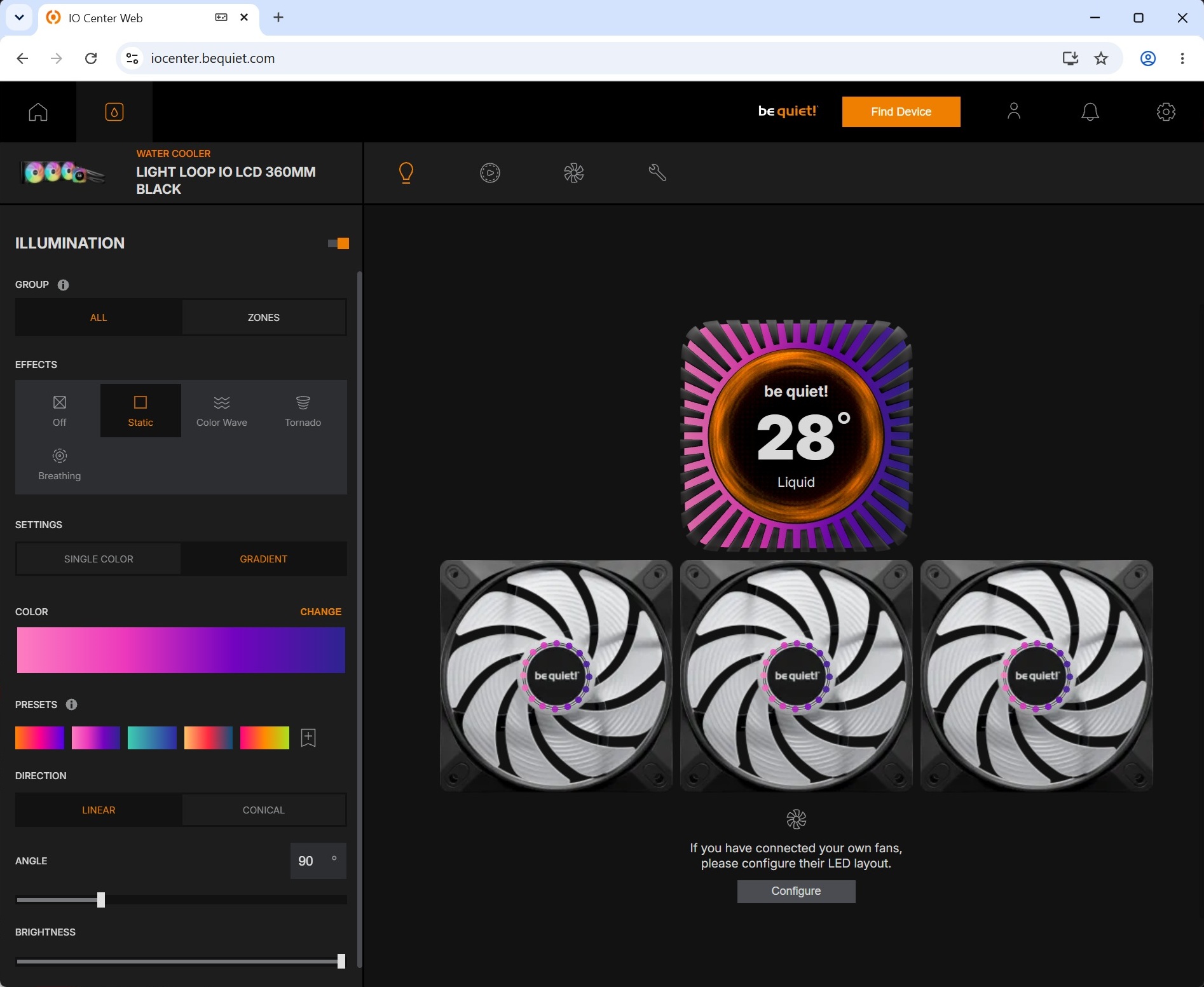1204x987 pixels.
Task: Click the Brightness slider track
Action: (x=181, y=962)
